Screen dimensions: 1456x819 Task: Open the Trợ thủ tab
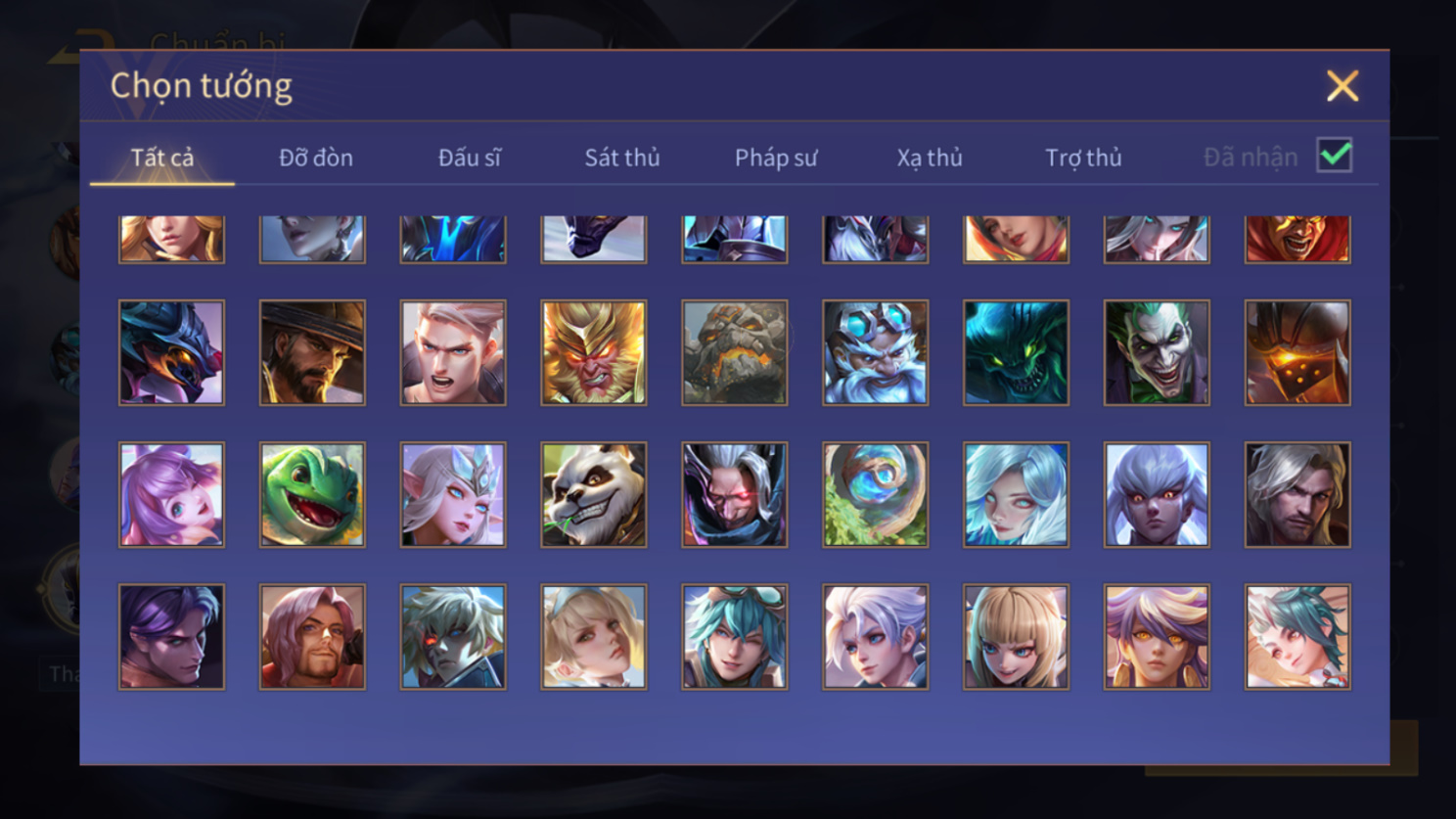(x=1083, y=158)
